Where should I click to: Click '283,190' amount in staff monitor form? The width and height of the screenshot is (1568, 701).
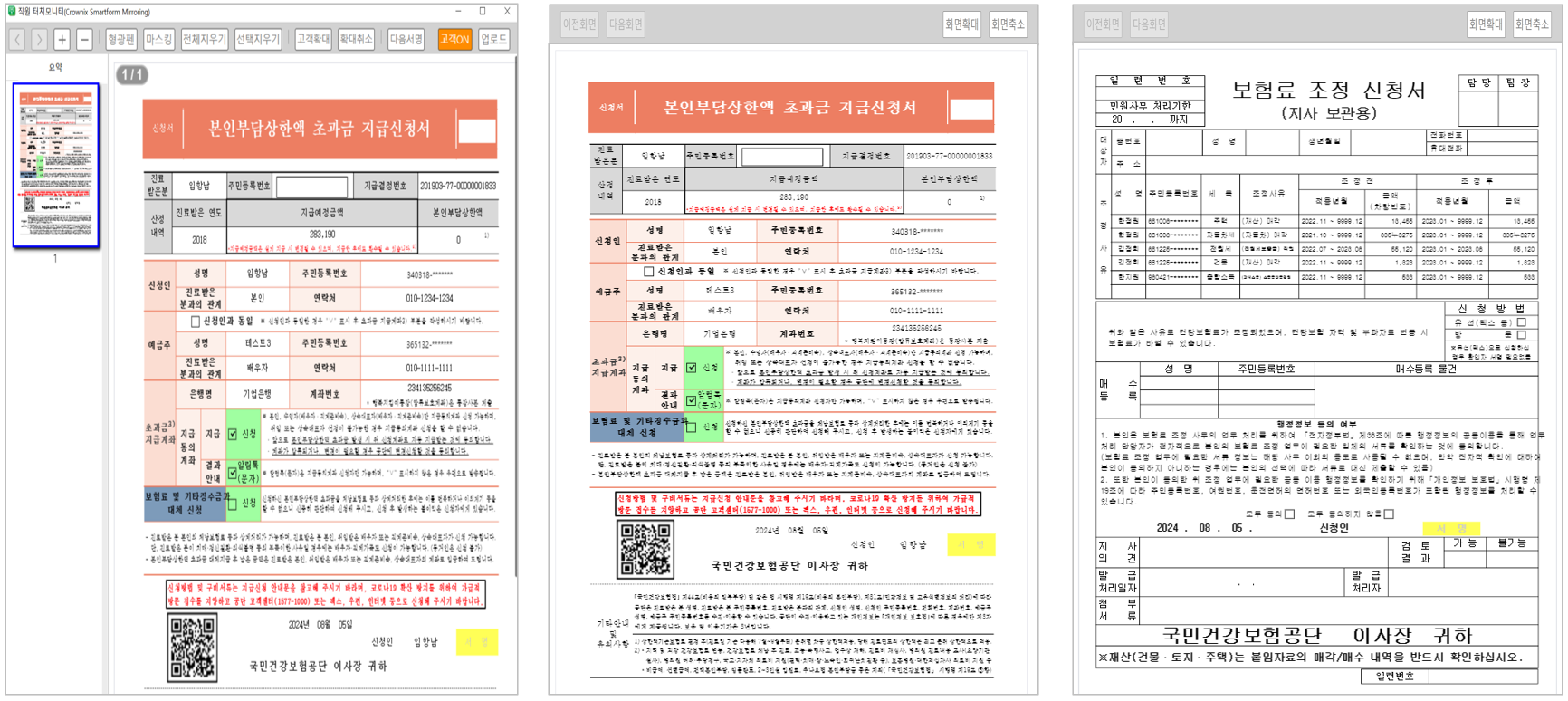point(322,234)
